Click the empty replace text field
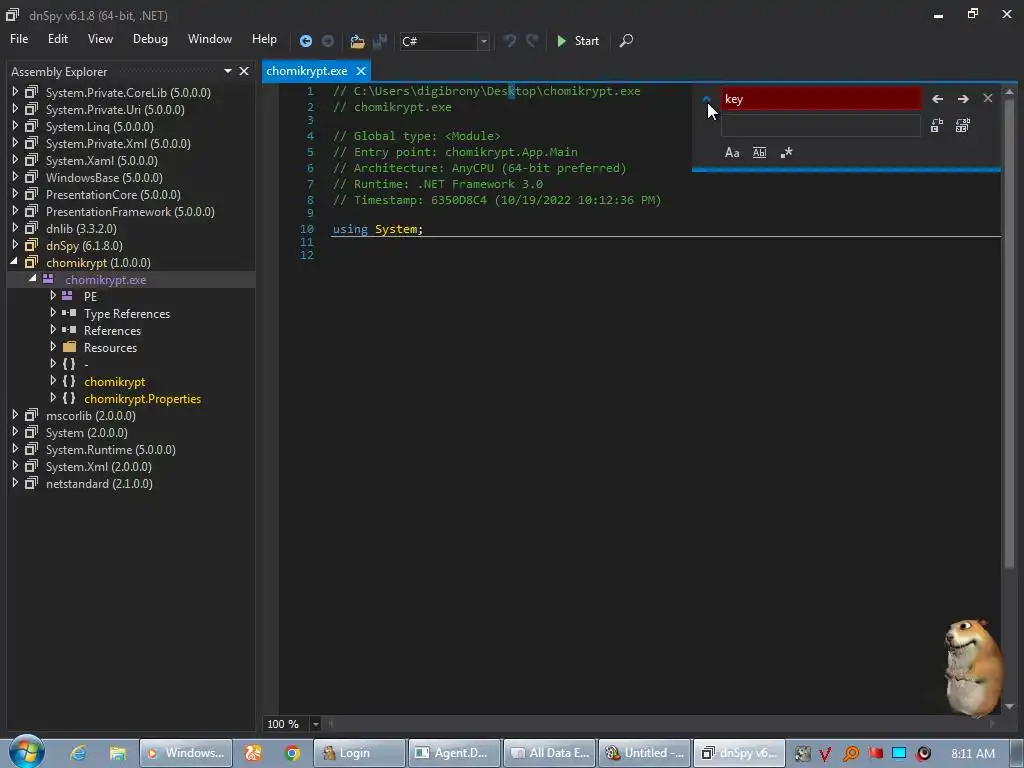The image size is (1024, 768). [821, 125]
